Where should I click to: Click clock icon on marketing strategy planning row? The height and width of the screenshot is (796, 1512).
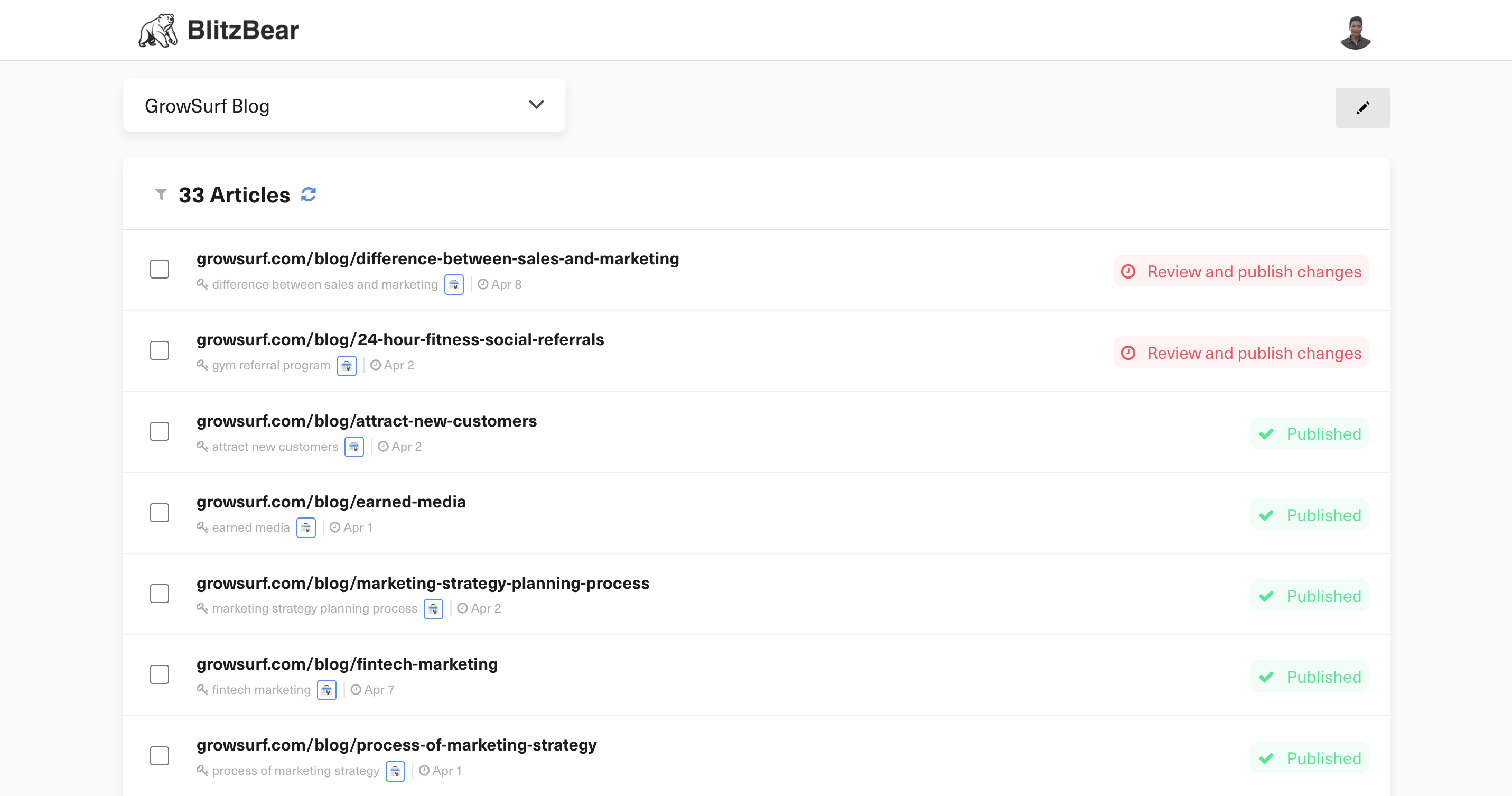(x=462, y=608)
